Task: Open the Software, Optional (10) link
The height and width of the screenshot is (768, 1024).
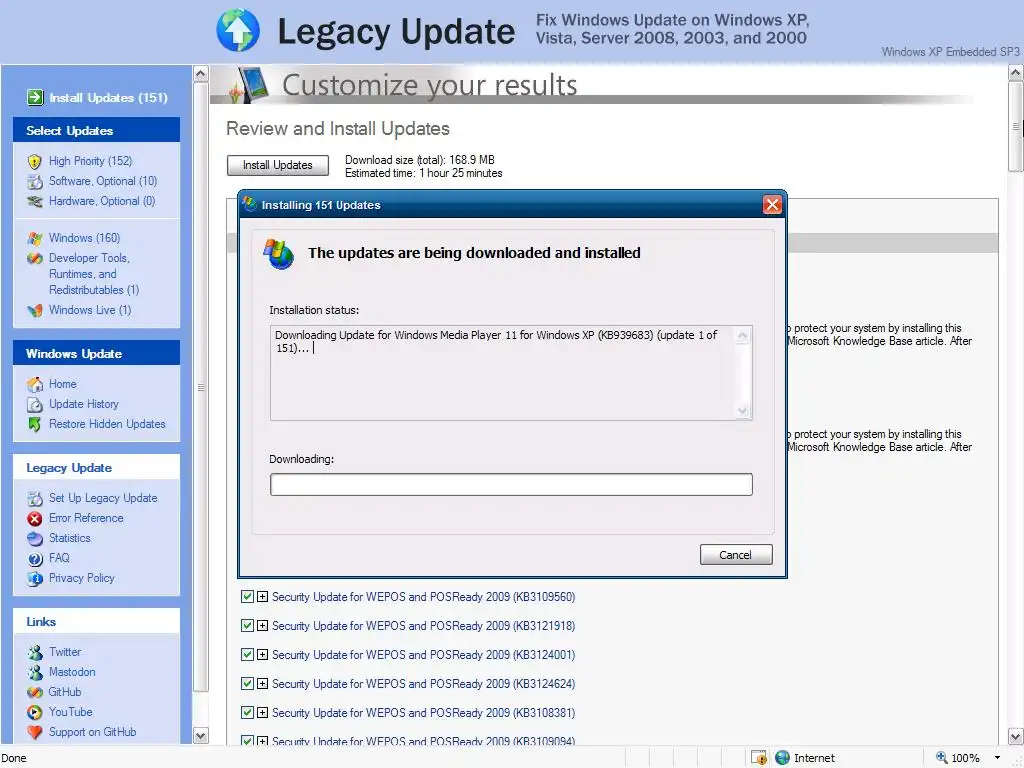Action: click(x=103, y=181)
